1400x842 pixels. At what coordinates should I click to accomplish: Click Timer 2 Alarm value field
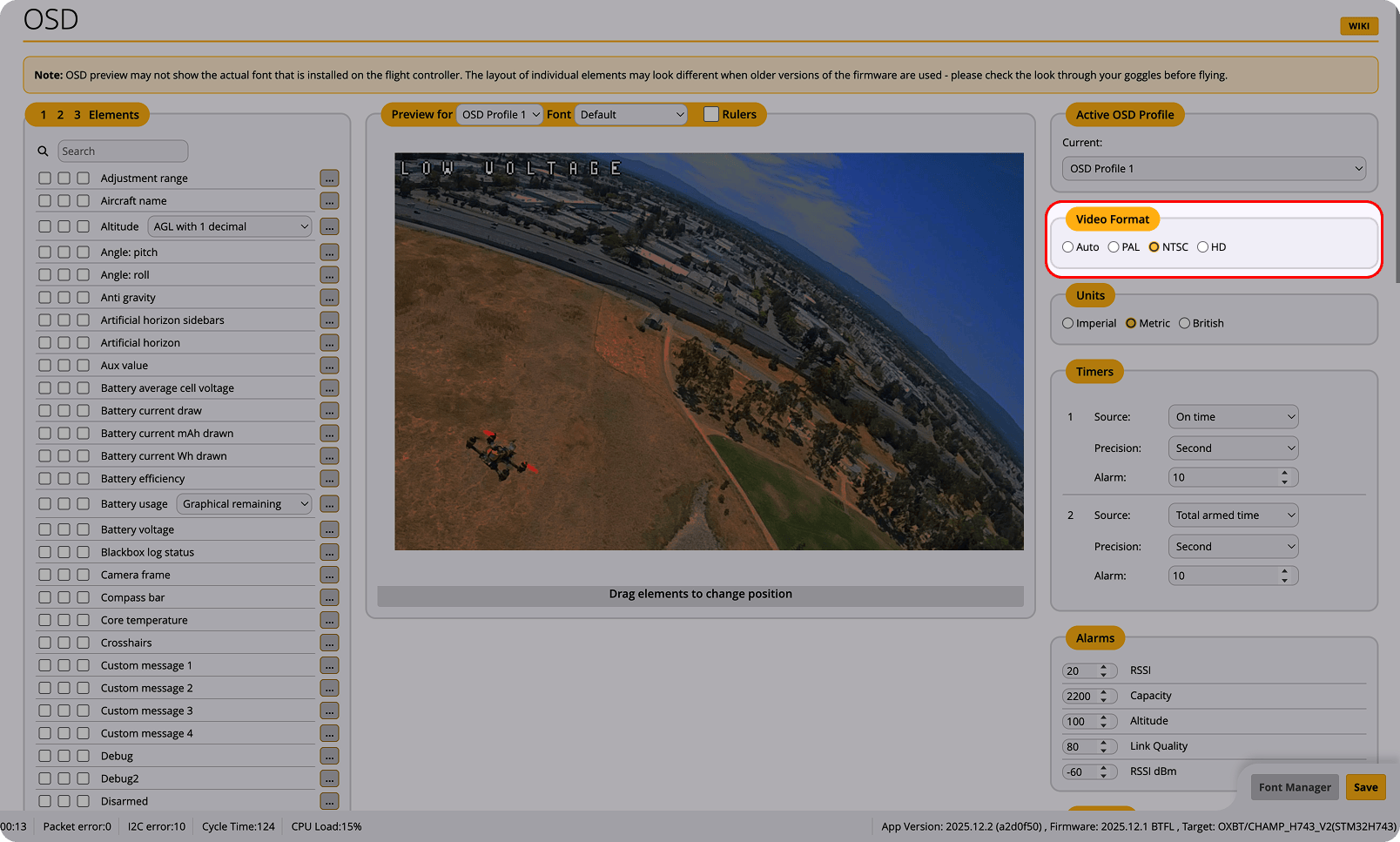pyautogui.click(x=1233, y=576)
